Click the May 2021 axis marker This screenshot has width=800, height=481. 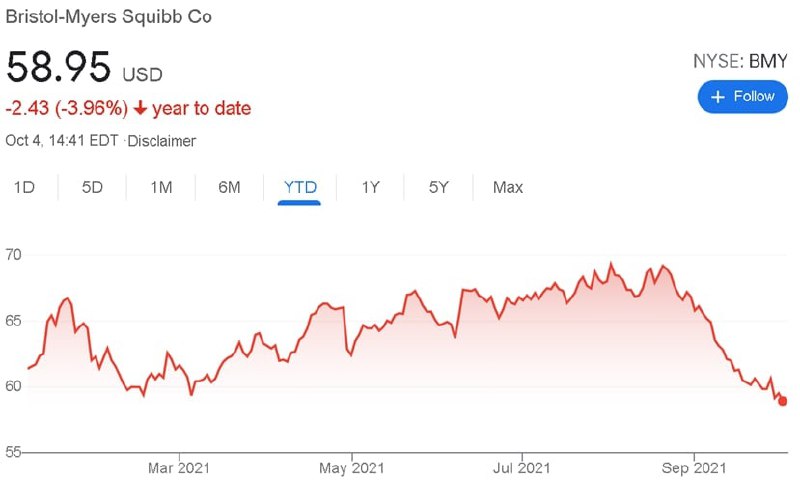coord(352,468)
